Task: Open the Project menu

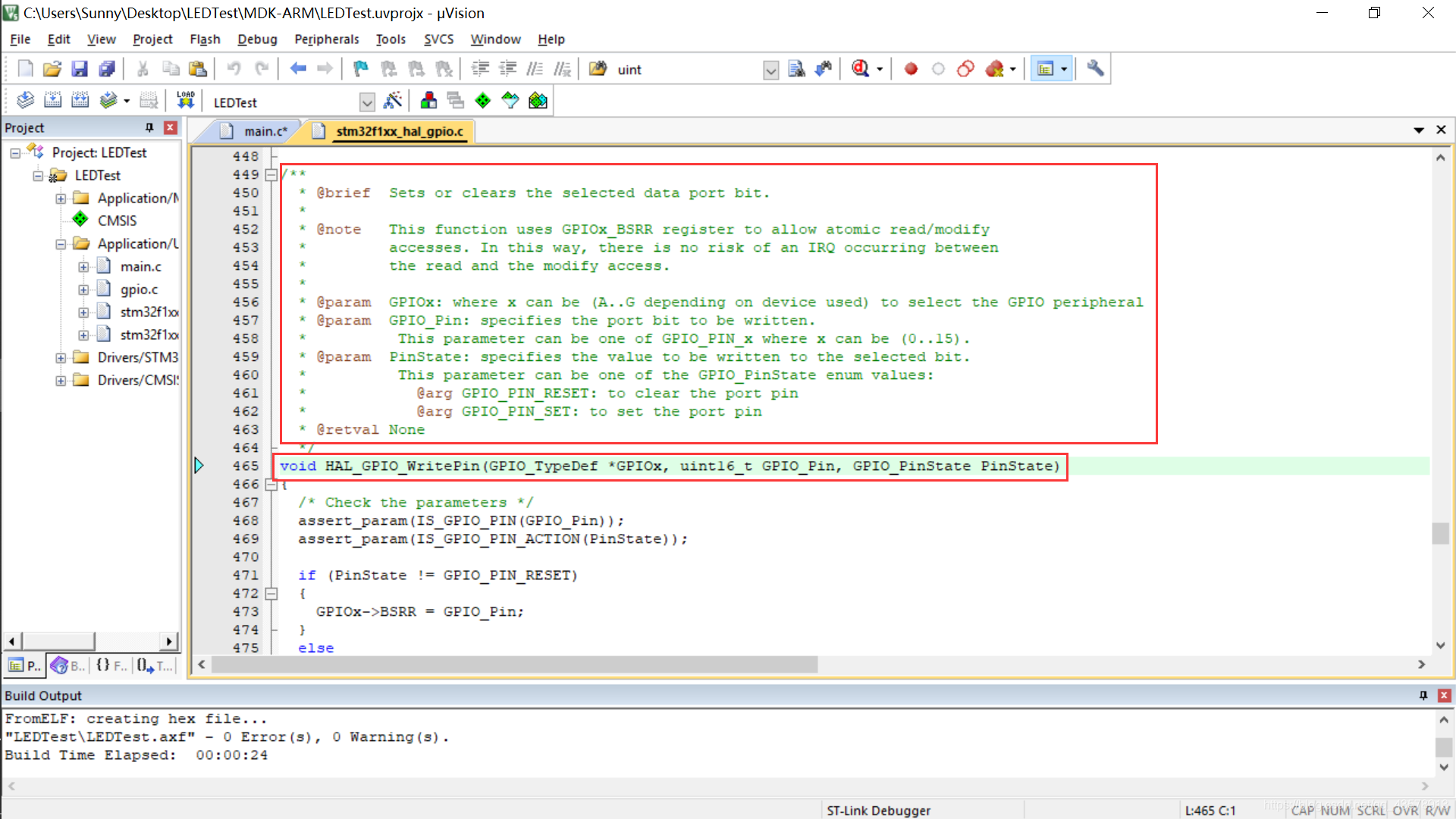Action: tap(152, 39)
